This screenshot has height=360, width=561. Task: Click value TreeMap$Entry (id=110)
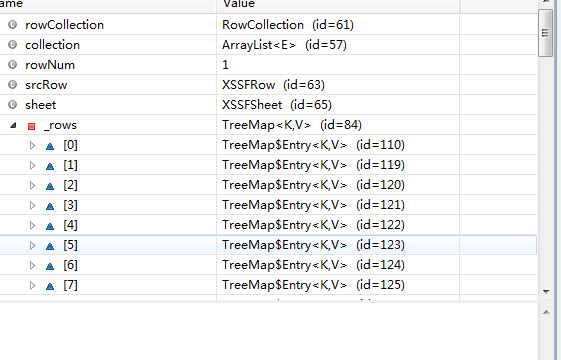click(x=313, y=145)
